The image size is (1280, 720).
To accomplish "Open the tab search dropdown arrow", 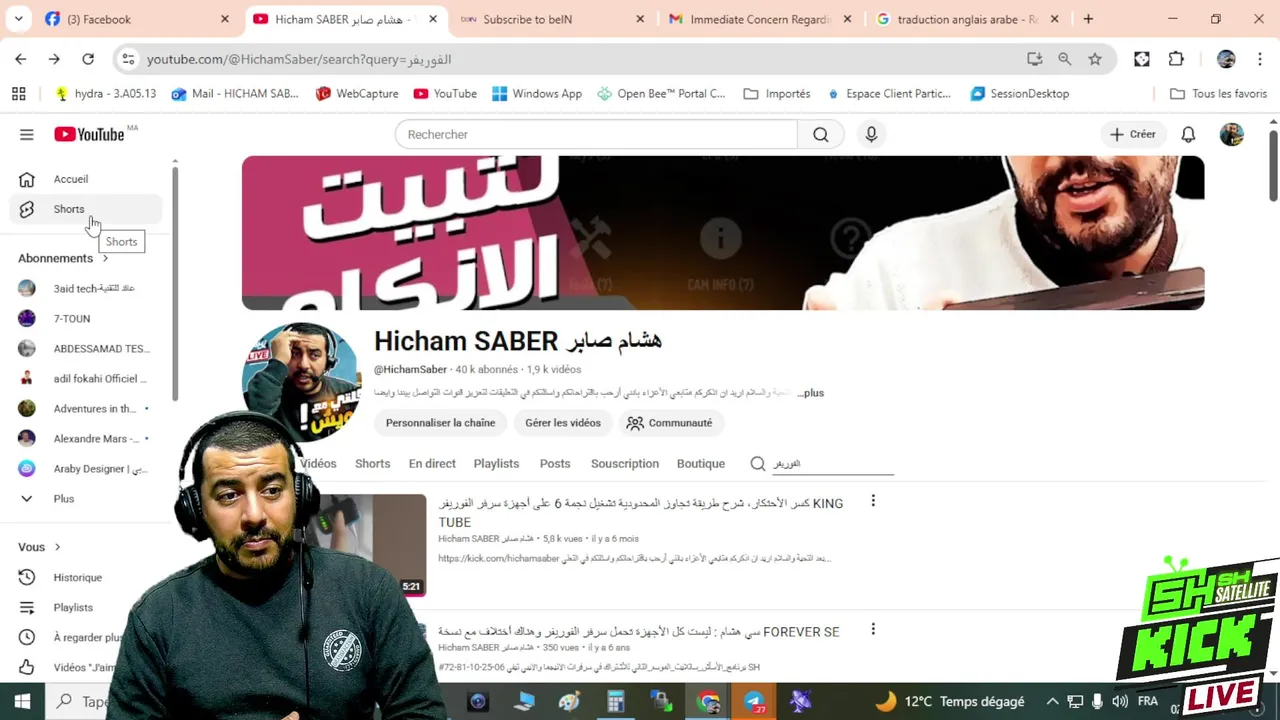I will [18, 19].
